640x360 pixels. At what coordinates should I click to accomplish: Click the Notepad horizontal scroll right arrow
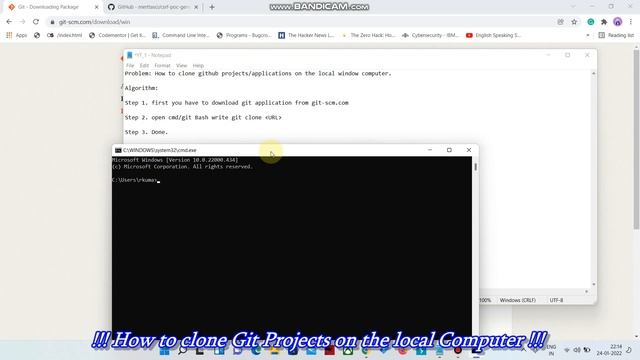(587, 292)
